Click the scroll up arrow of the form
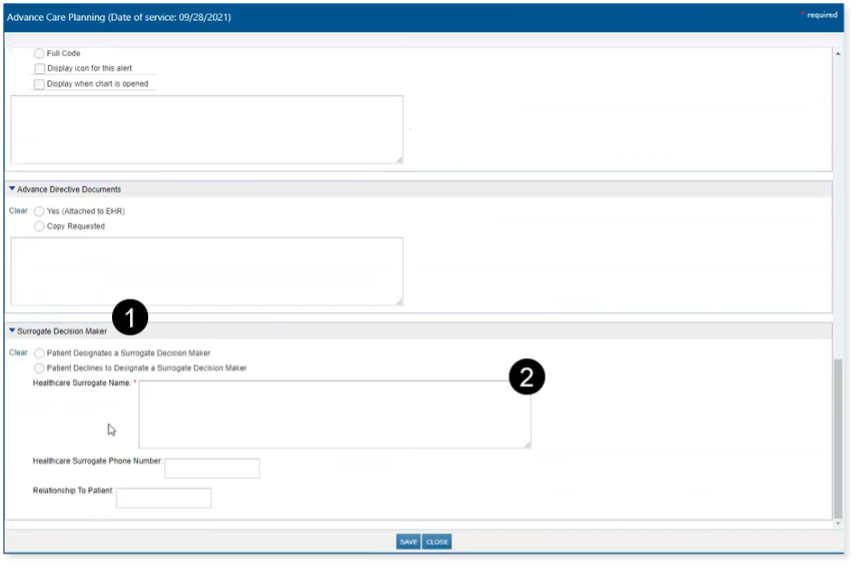This screenshot has height=568, width=858. click(838, 53)
